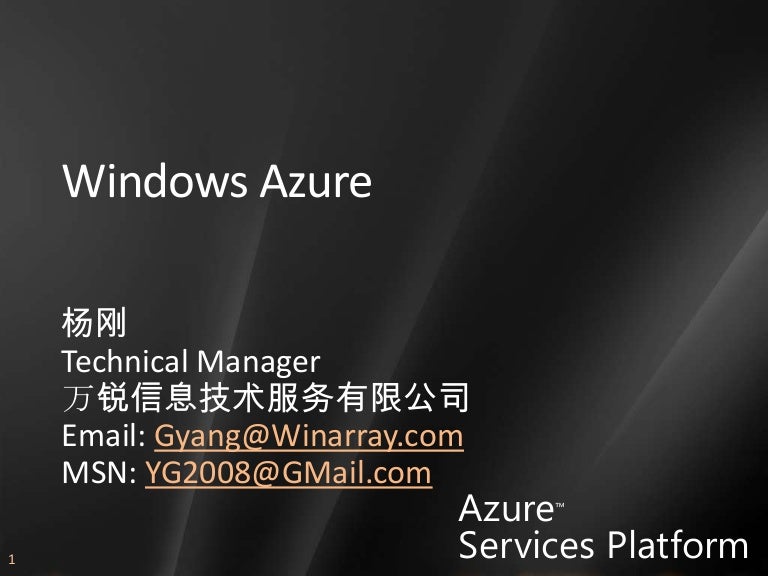Click the TM trademark symbol

coord(559,505)
